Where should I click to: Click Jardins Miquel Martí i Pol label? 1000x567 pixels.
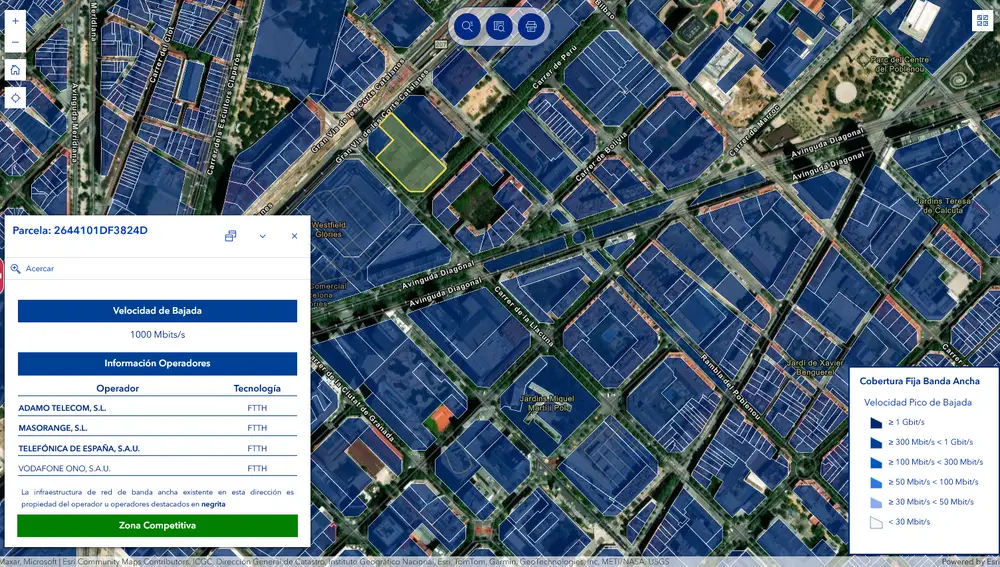pyautogui.click(x=547, y=403)
